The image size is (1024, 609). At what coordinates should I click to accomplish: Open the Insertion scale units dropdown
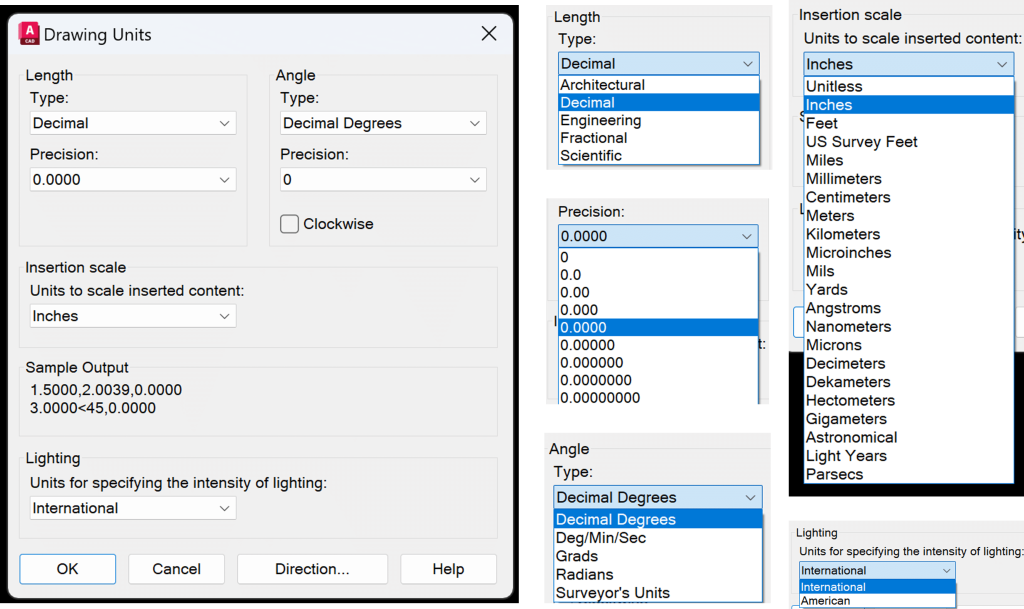[x=132, y=315]
